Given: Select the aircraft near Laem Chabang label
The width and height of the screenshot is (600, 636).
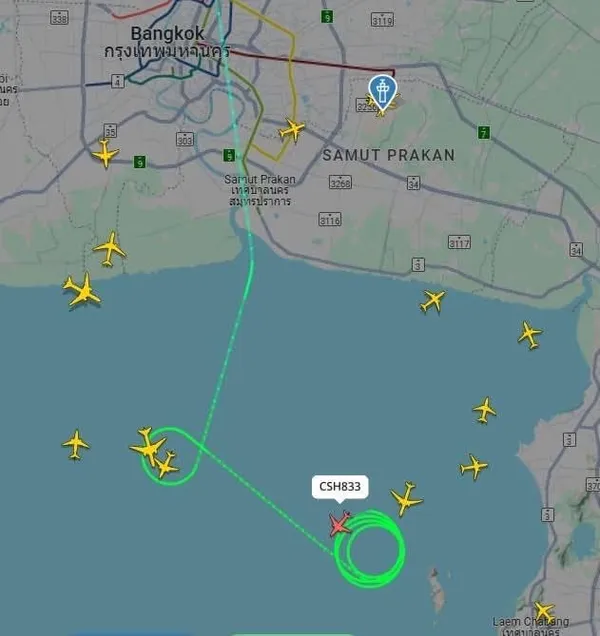Looking at the screenshot, I should pos(543,612).
